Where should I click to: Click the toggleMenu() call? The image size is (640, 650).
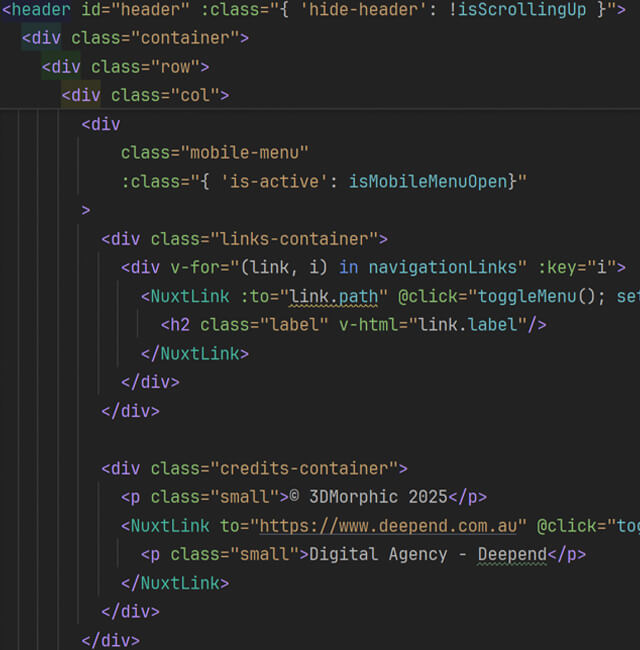pyautogui.click(x=537, y=297)
